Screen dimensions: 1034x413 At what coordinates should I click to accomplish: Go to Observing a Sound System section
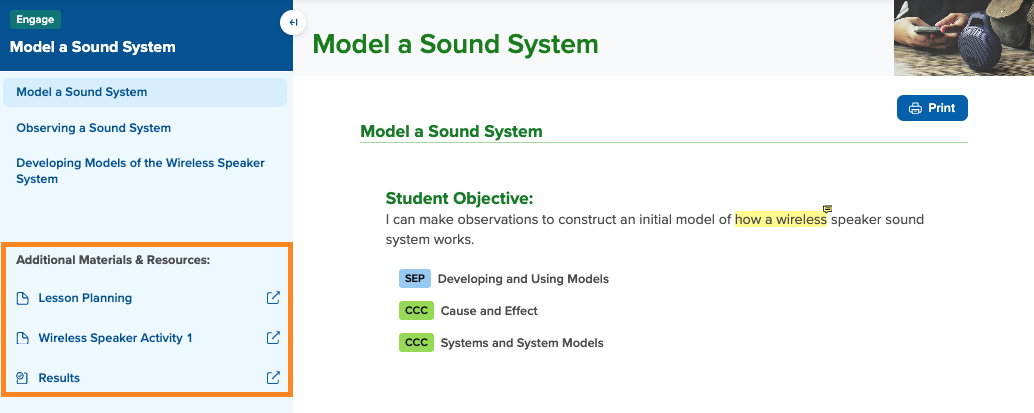click(94, 128)
